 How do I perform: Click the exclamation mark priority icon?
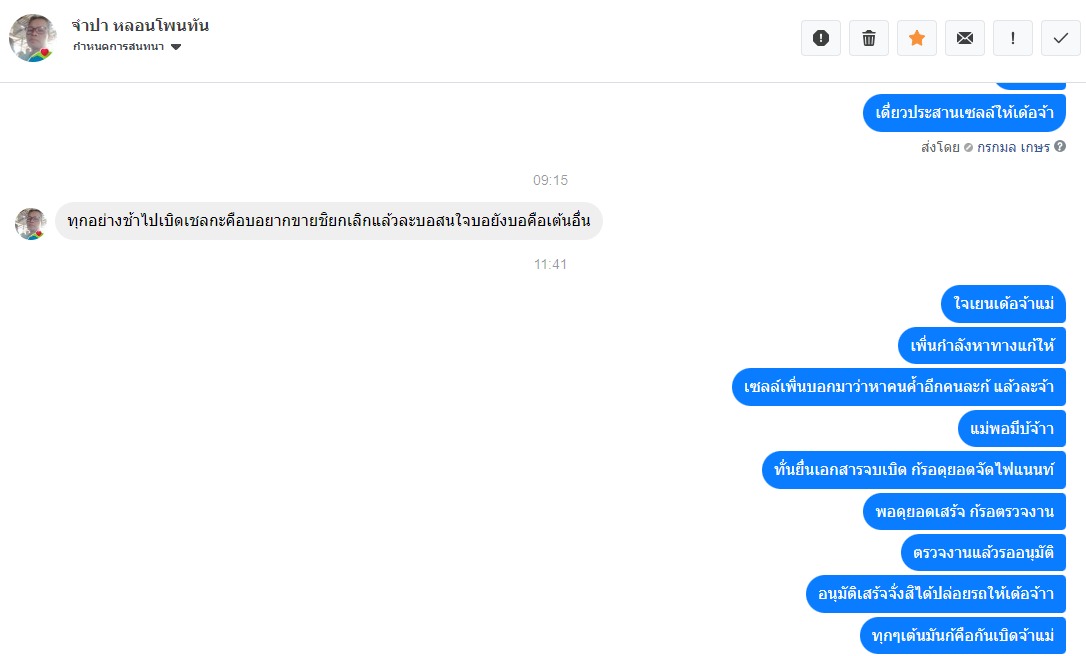coord(1013,38)
